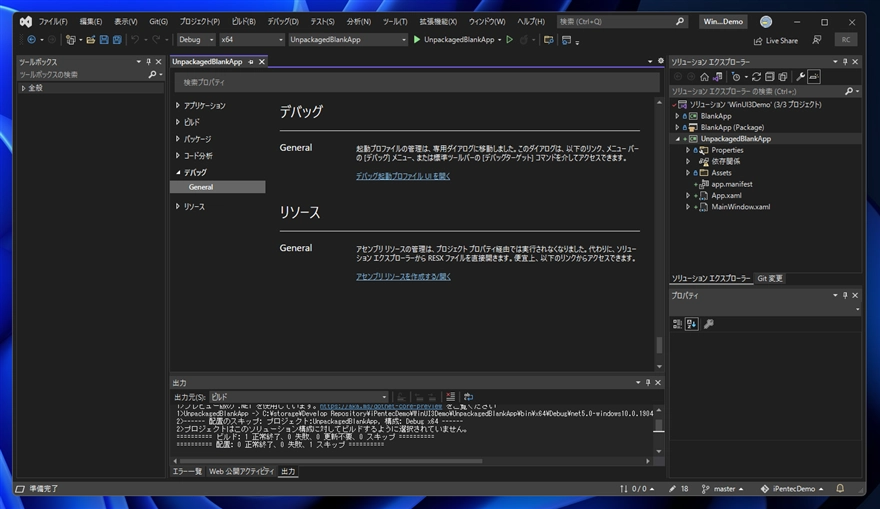Switch to the エラー一覧 tab
Image resolution: width=880 pixels, height=509 pixels.
(x=187, y=471)
